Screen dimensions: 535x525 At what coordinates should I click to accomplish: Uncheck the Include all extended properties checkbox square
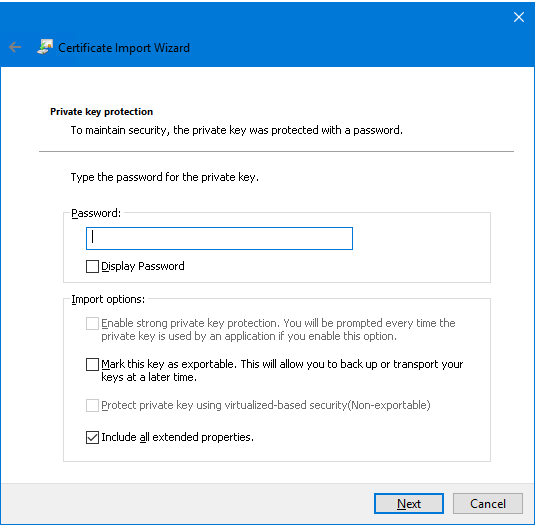click(92, 437)
